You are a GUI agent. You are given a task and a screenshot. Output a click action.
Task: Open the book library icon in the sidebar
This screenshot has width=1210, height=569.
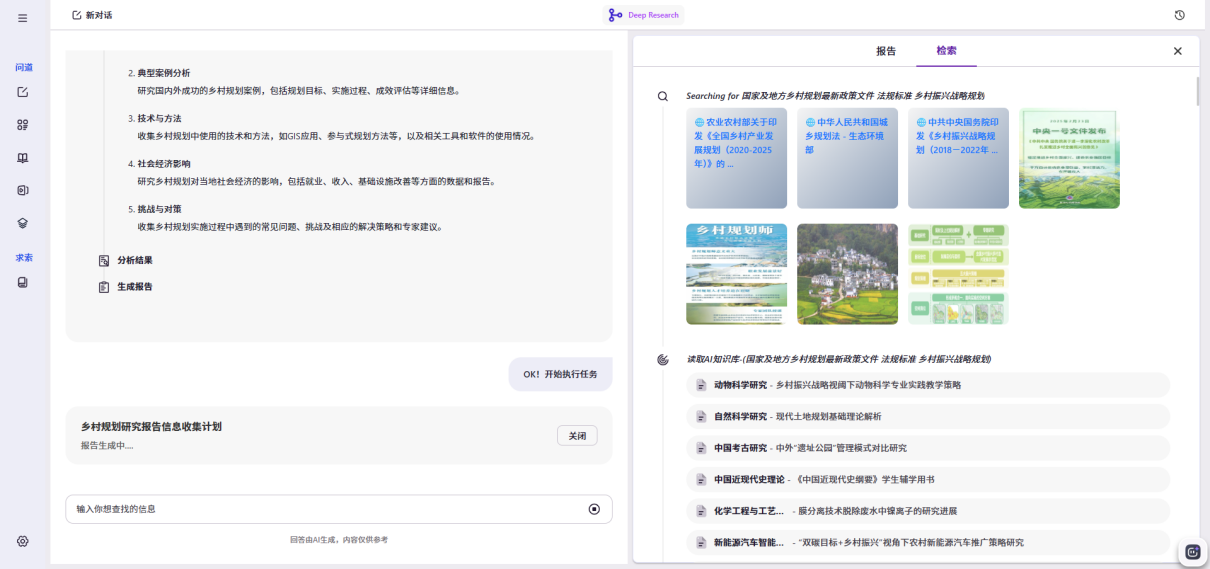coord(23,158)
